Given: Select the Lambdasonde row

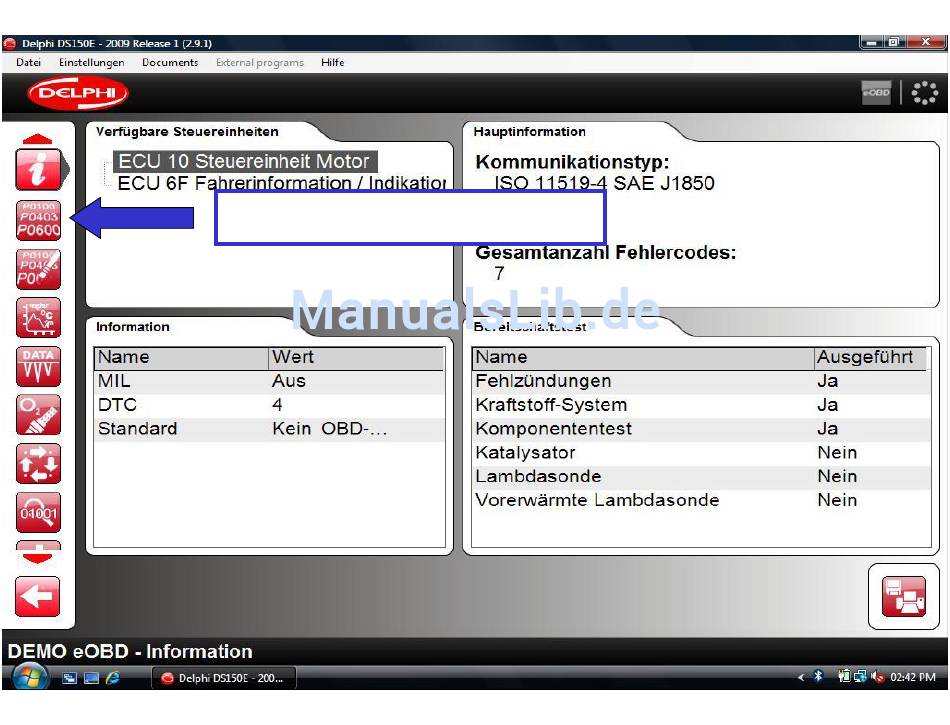Looking at the screenshot, I should 701,476.
